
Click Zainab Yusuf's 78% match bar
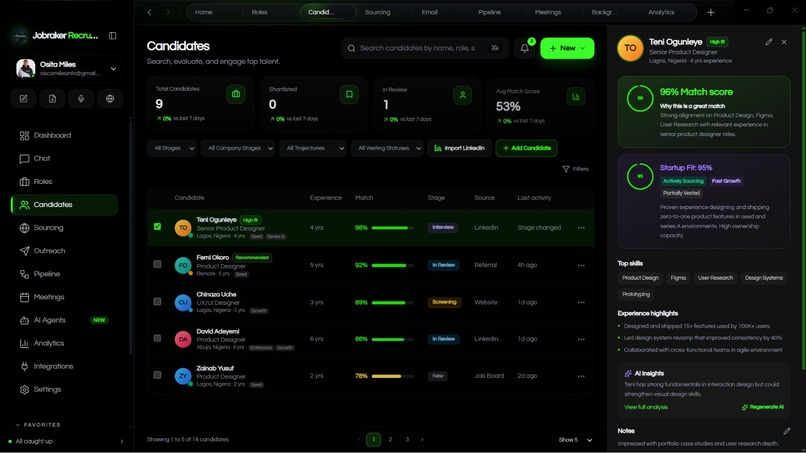click(392, 376)
